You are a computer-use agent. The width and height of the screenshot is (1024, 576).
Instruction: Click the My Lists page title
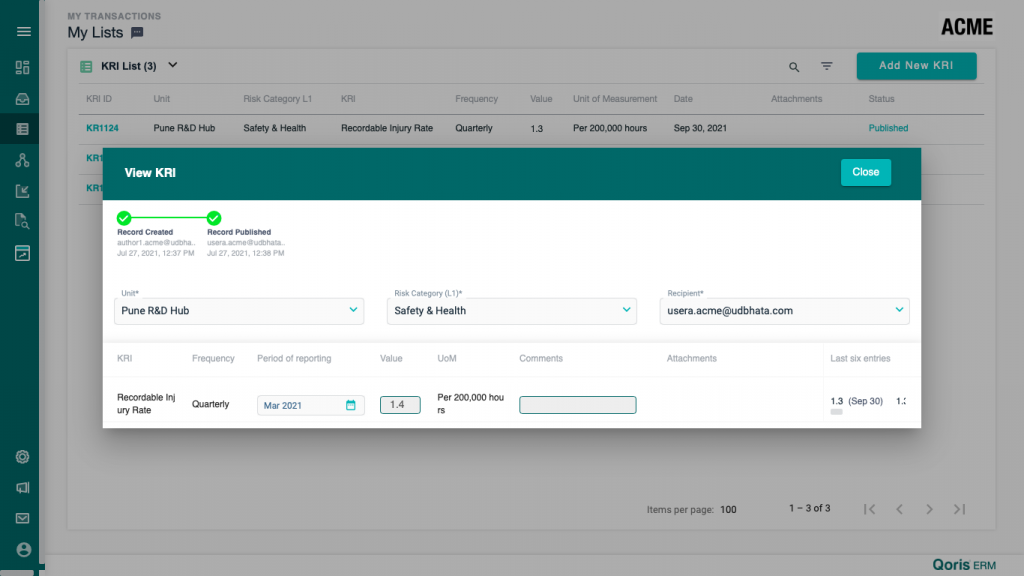95,32
